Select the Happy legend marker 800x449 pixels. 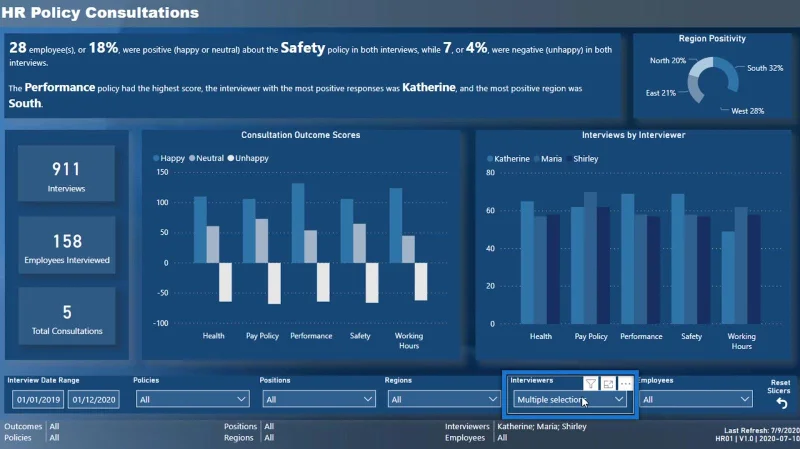[156, 158]
